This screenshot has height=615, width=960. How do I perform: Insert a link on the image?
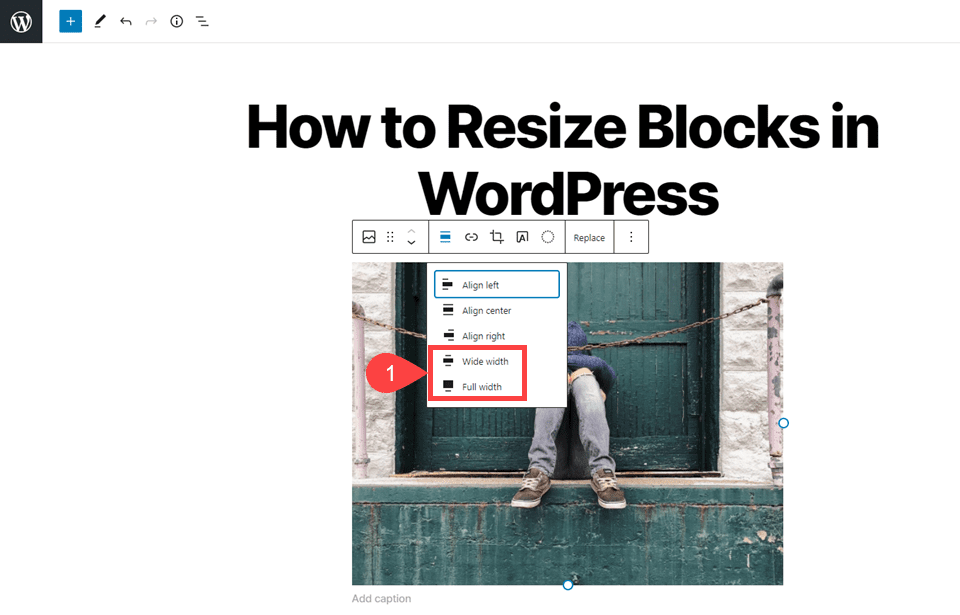pos(471,237)
